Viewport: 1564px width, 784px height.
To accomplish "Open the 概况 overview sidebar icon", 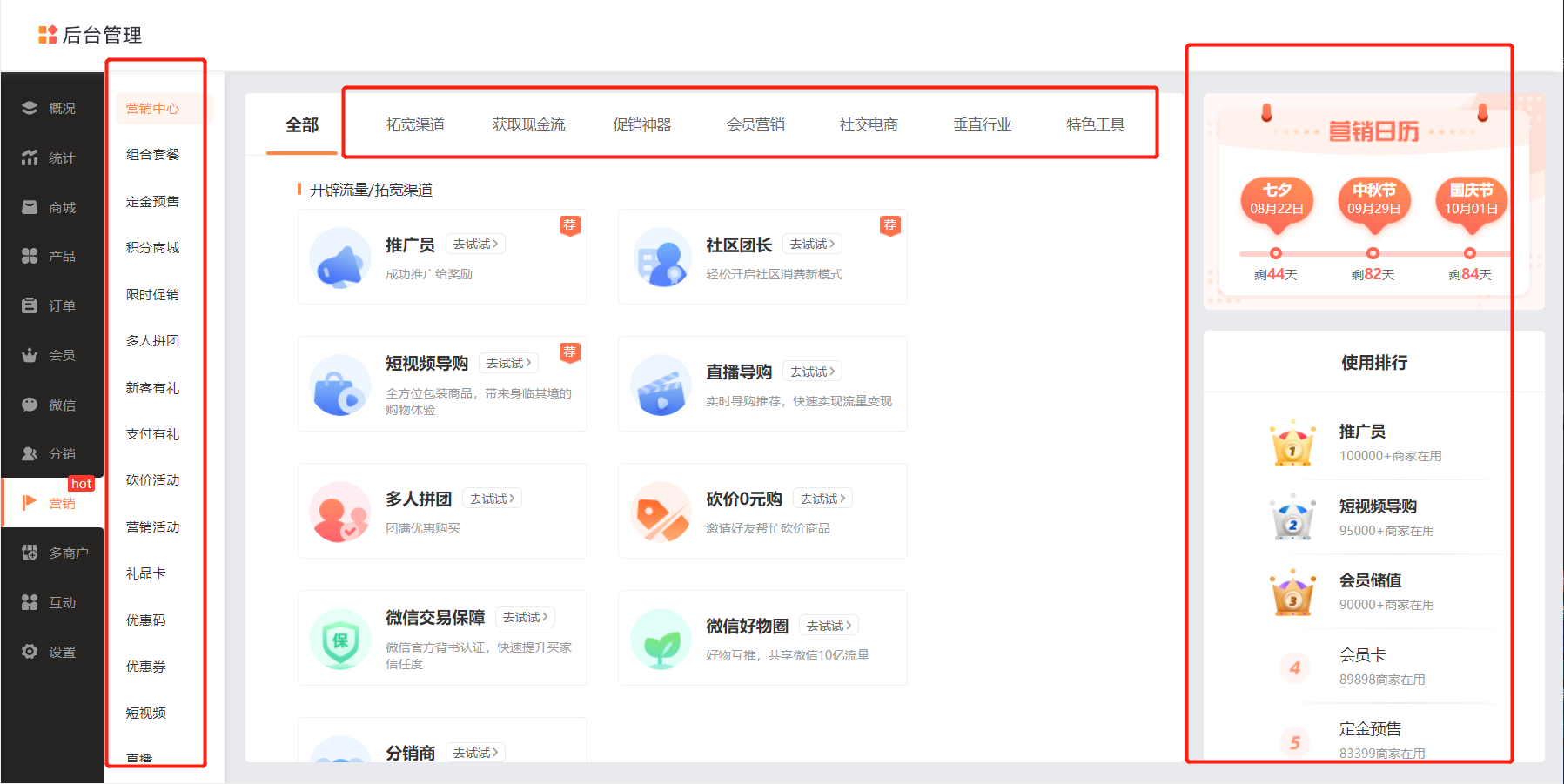I will (30, 108).
